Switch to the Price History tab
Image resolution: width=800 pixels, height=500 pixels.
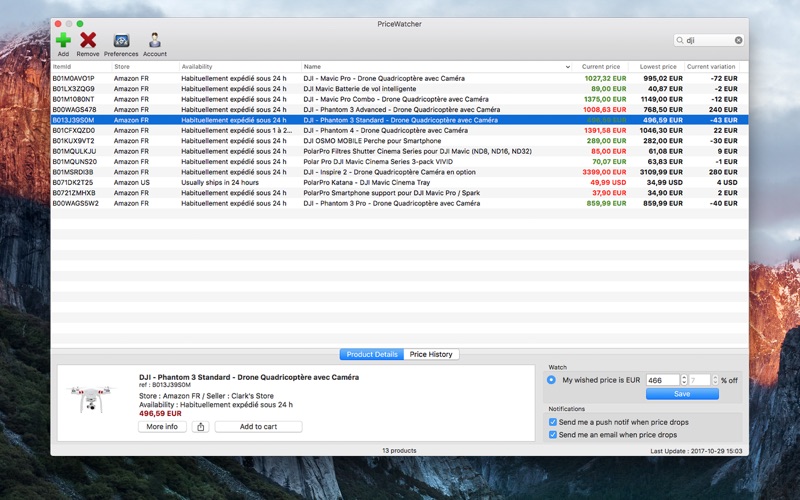click(x=431, y=354)
